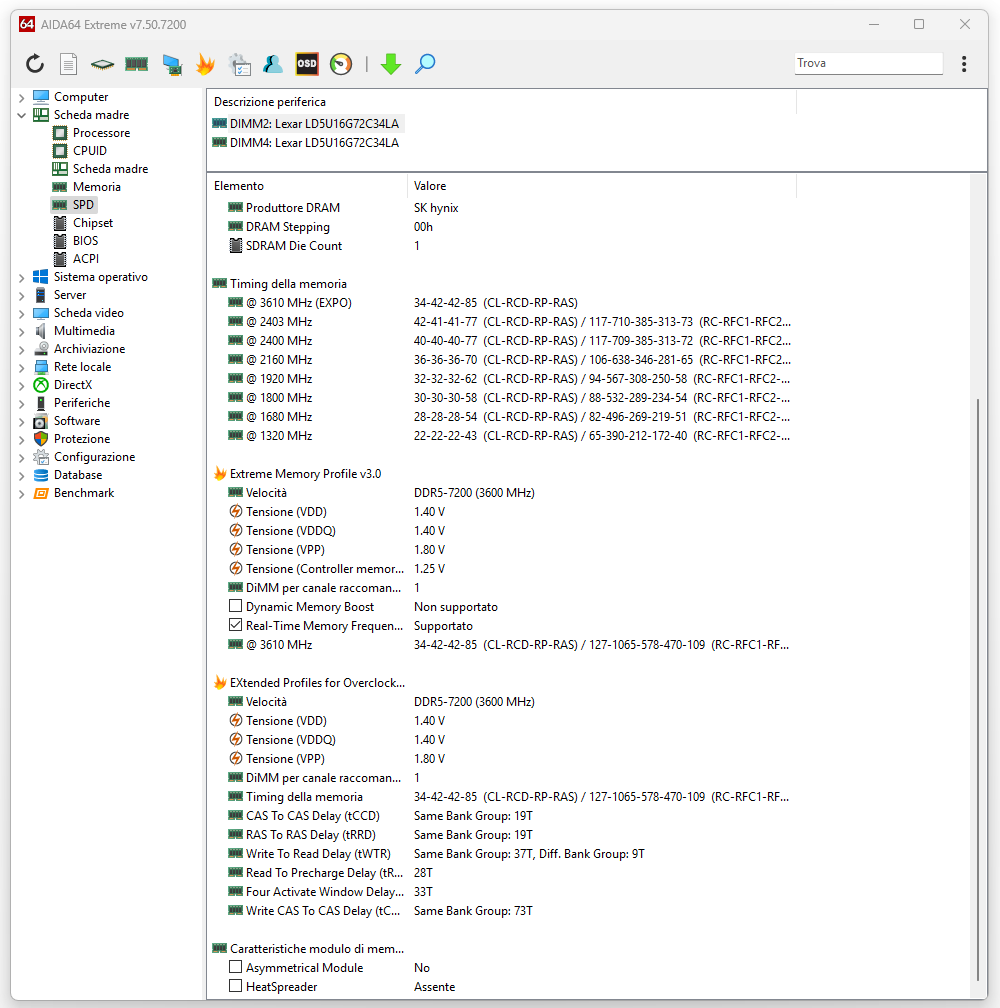Click the settings checklist toolbar icon
Image resolution: width=1000 pixels, height=1008 pixels.
click(x=240, y=64)
